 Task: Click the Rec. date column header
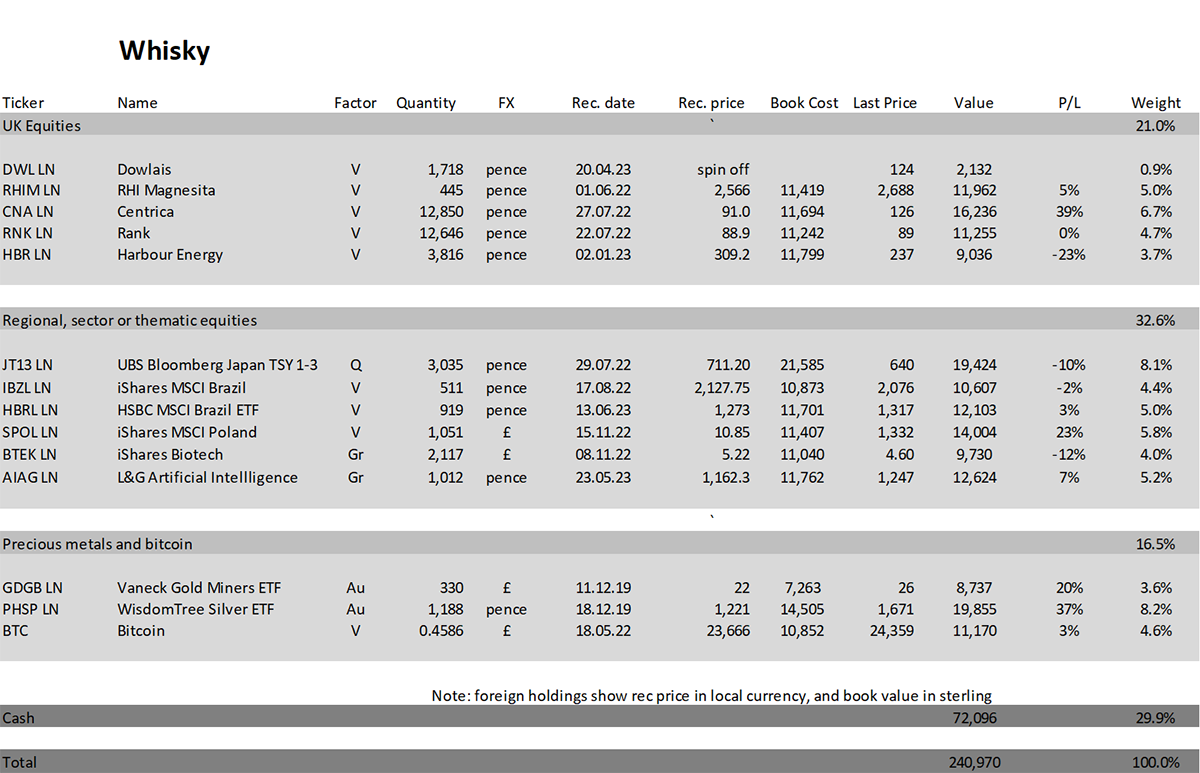point(603,102)
